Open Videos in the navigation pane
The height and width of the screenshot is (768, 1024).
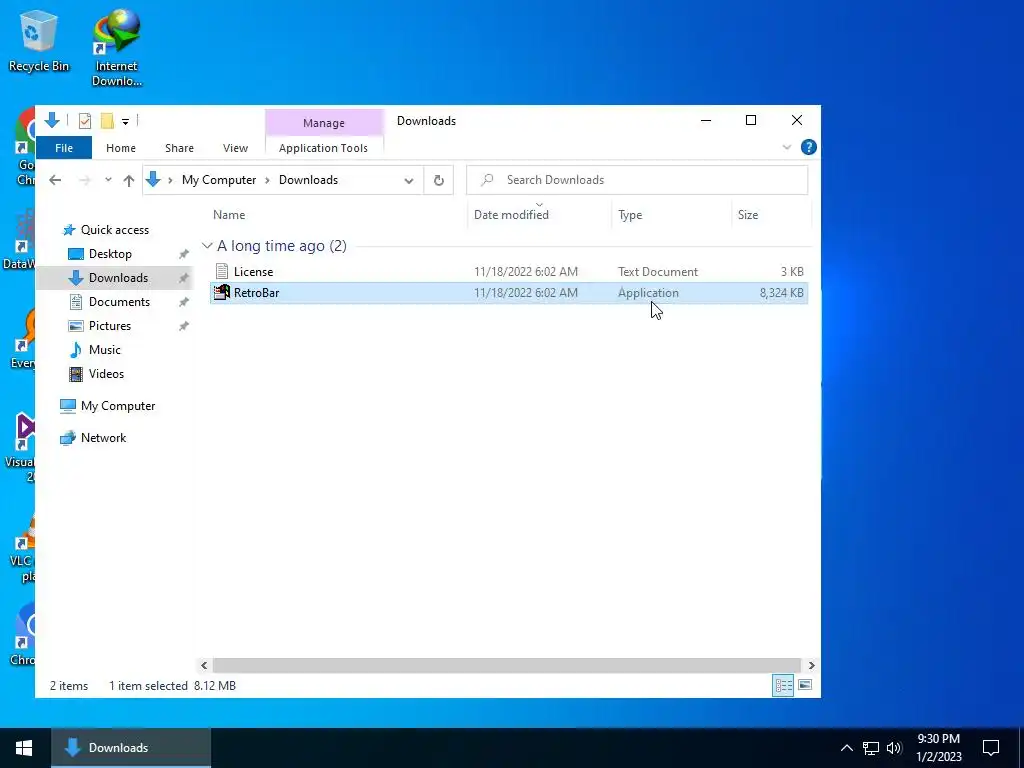pos(106,374)
